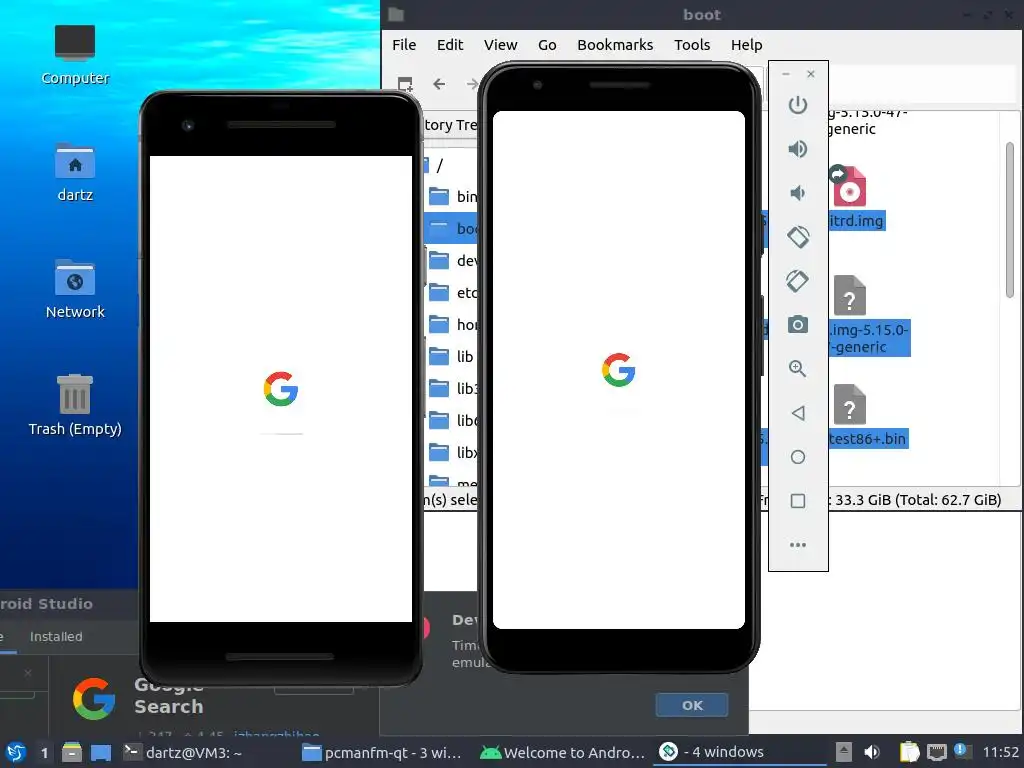Open File menu in file manager

click(x=404, y=44)
